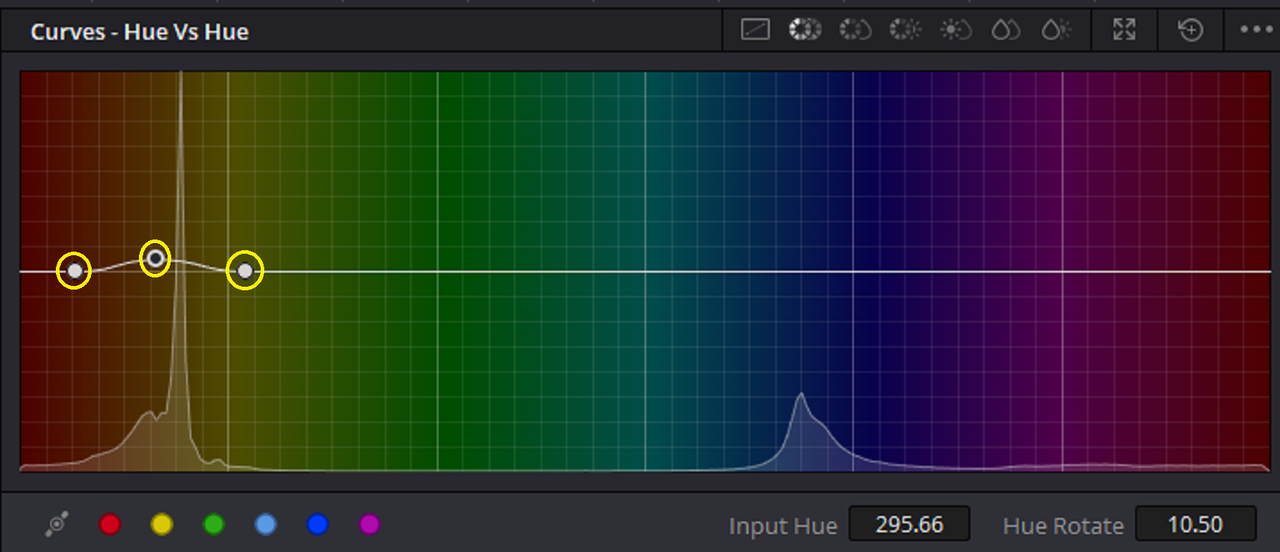Select Sat Vs Lum curve icon
This screenshot has height=552, width=1280.
coord(1055,30)
